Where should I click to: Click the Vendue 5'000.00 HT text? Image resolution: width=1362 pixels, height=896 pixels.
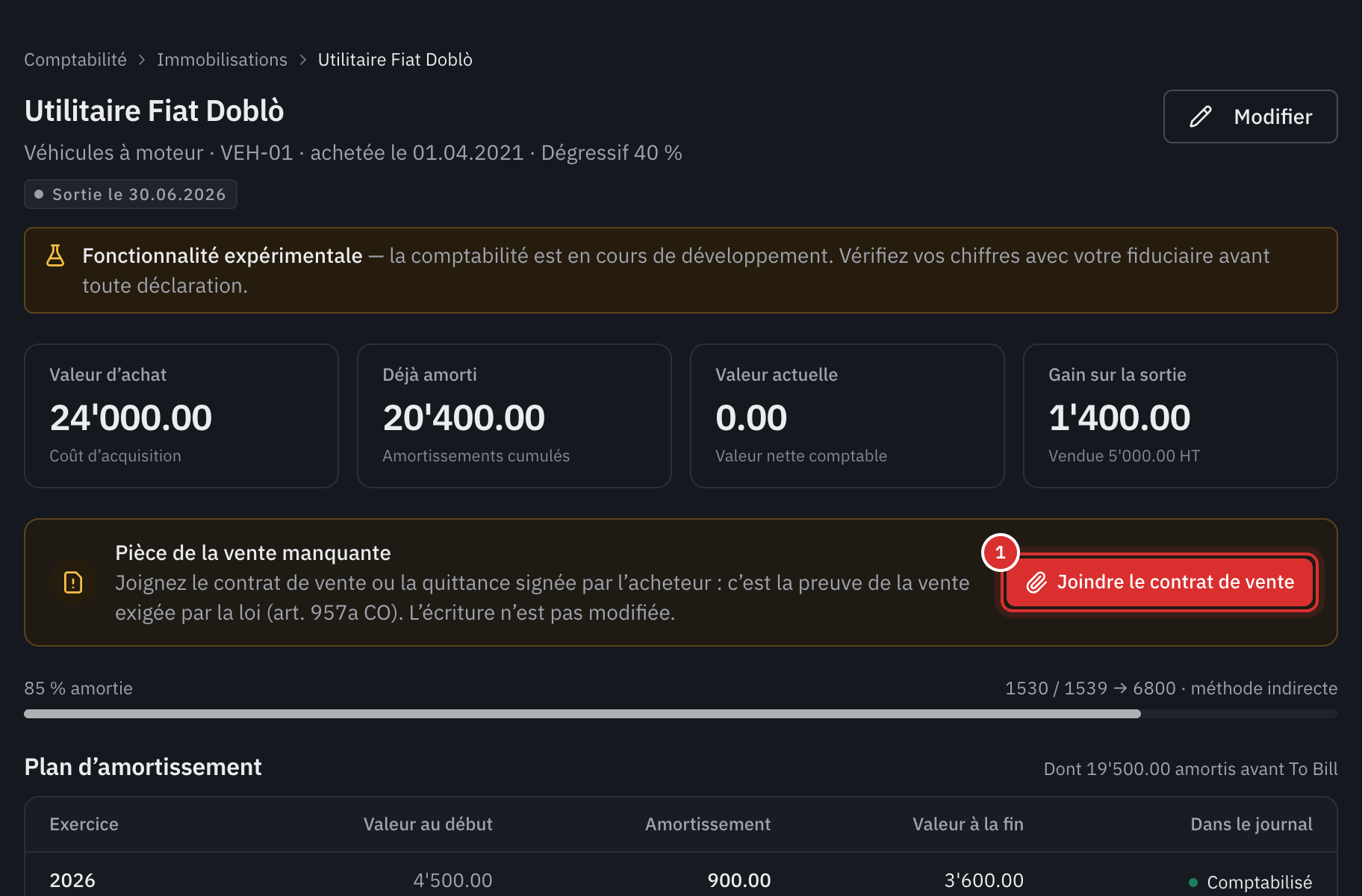(x=1124, y=455)
